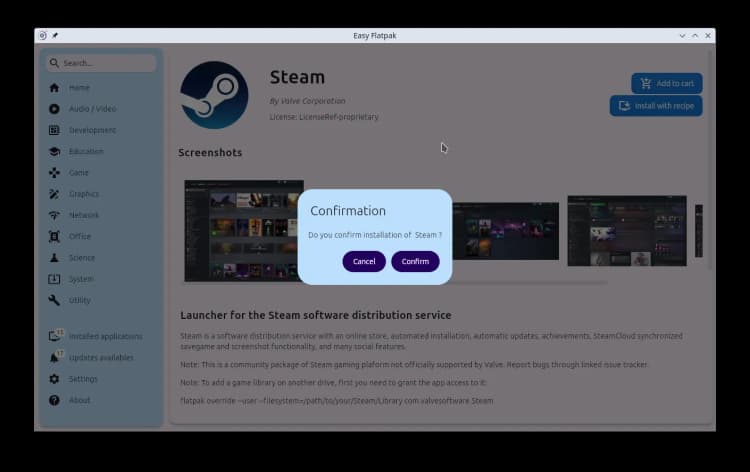This screenshot has width=750, height=472.
Task: Click the Steam logo image
Action: [x=214, y=95]
